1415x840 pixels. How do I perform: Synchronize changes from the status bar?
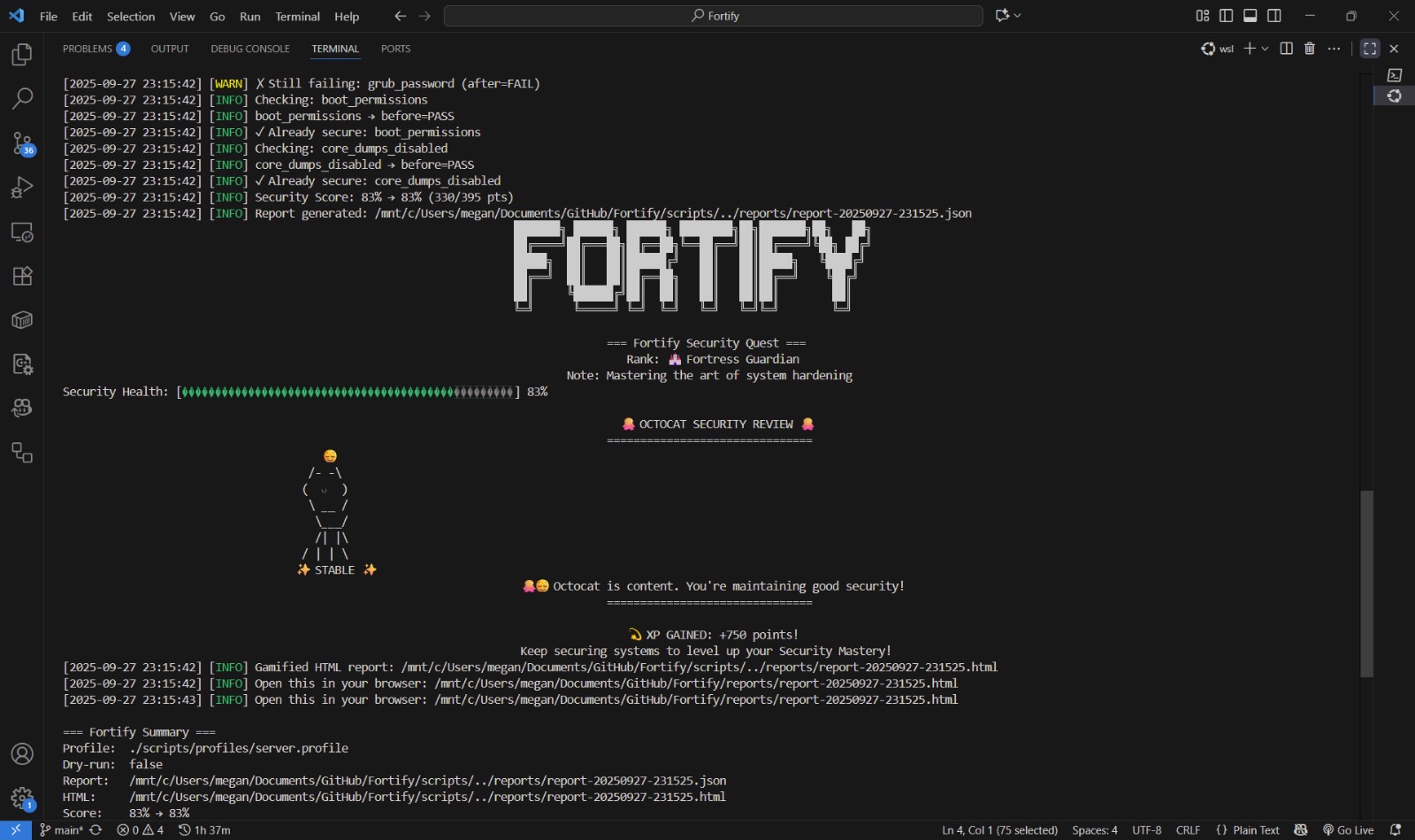pos(96,830)
